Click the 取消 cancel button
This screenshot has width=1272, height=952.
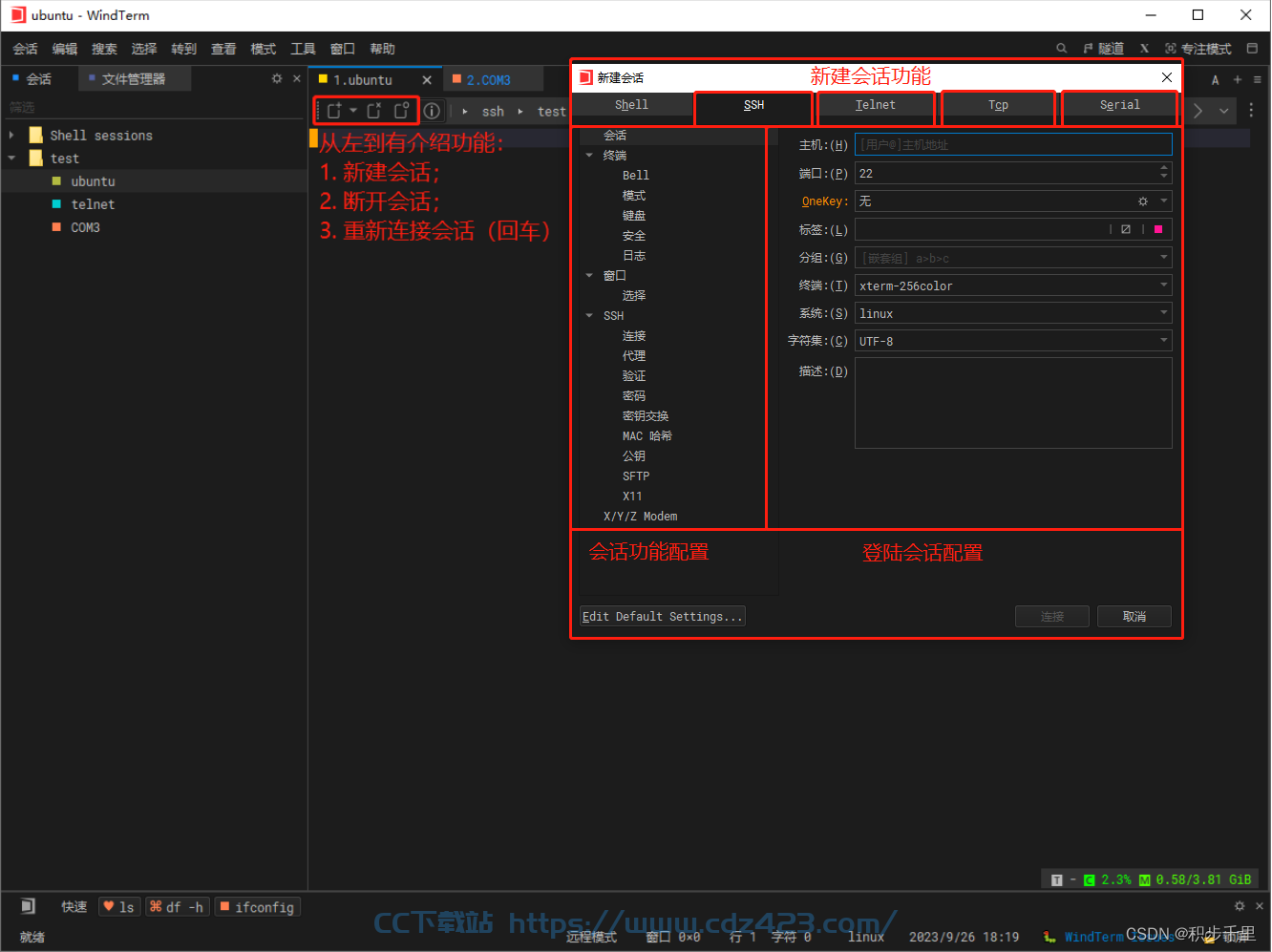pos(1134,617)
